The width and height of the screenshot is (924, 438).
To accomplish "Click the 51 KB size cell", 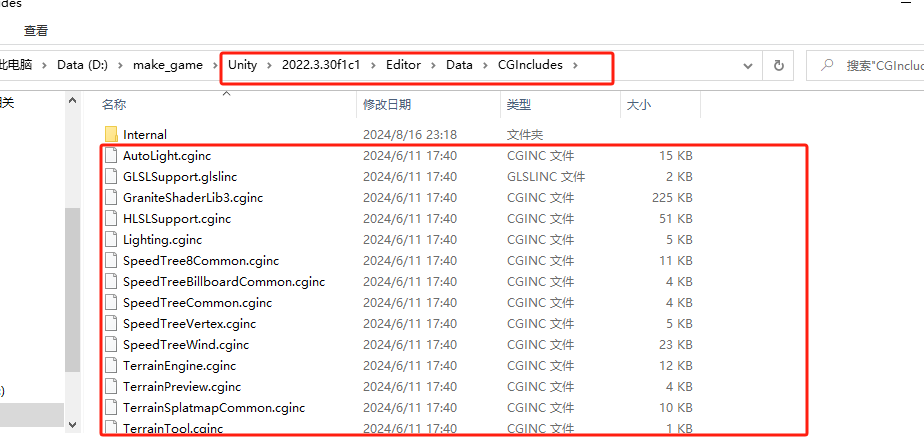I will click(675, 219).
